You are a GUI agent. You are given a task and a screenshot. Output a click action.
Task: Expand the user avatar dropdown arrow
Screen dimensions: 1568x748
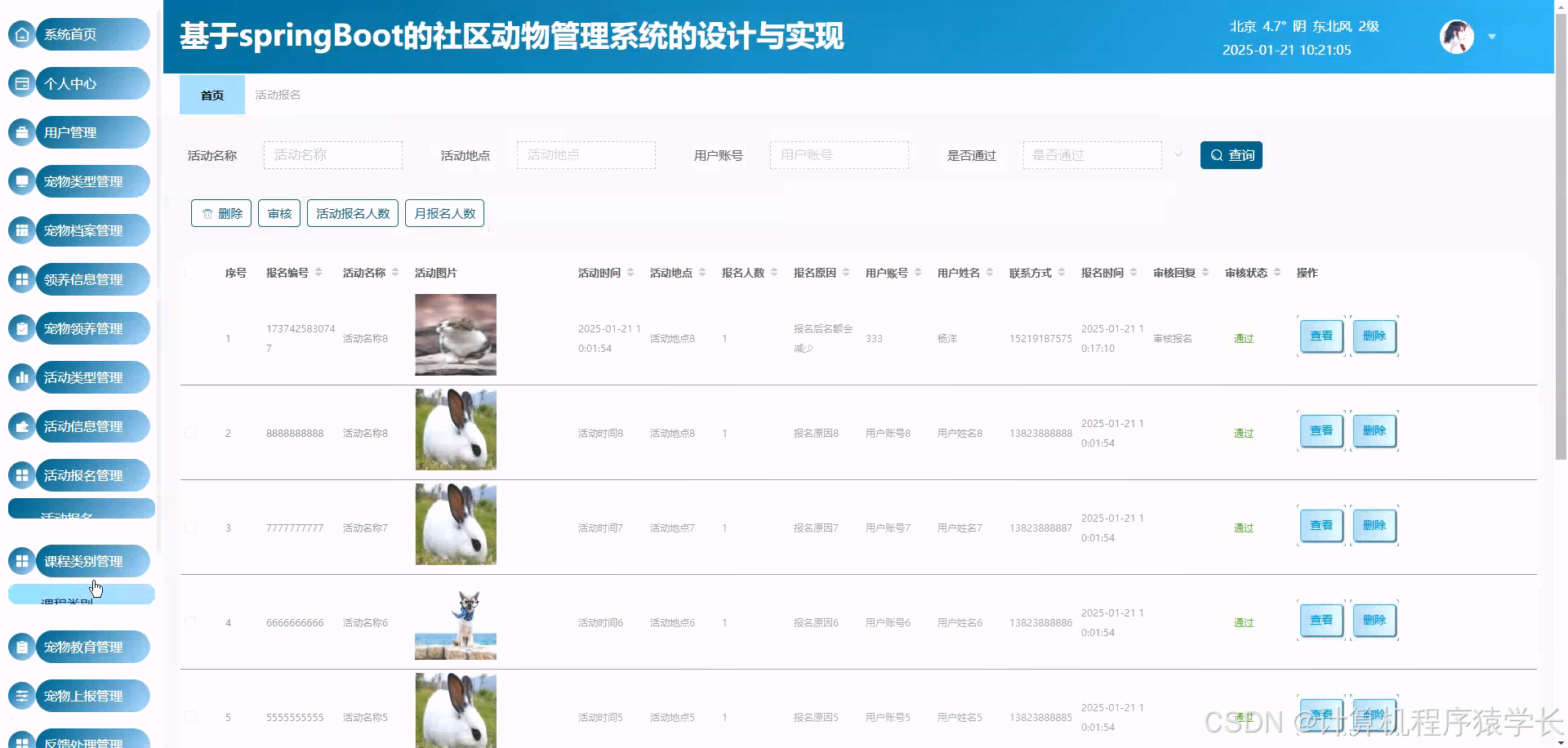[1493, 37]
